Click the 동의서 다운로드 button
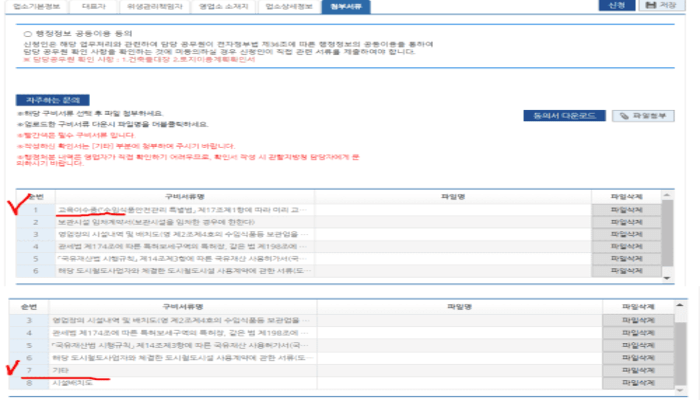Viewport: 700px width, 400px height. pyautogui.click(x=564, y=116)
